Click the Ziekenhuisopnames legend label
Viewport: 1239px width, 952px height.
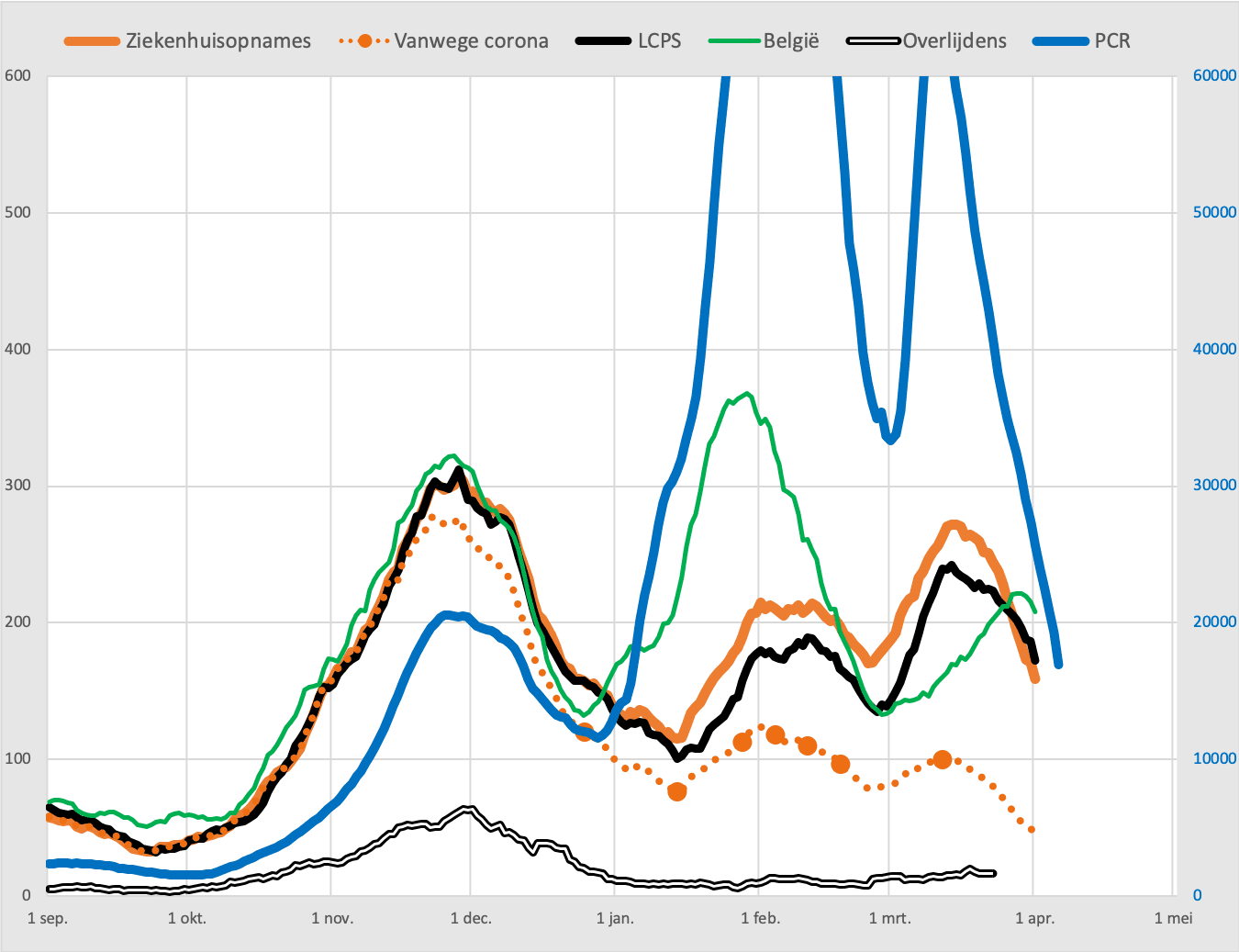(218, 41)
